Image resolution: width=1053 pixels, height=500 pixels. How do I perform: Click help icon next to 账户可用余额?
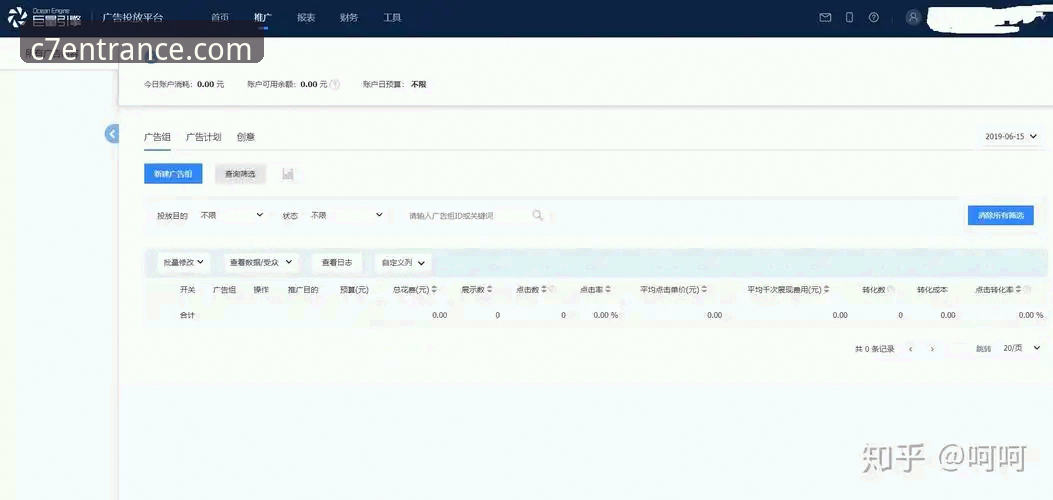click(x=335, y=85)
